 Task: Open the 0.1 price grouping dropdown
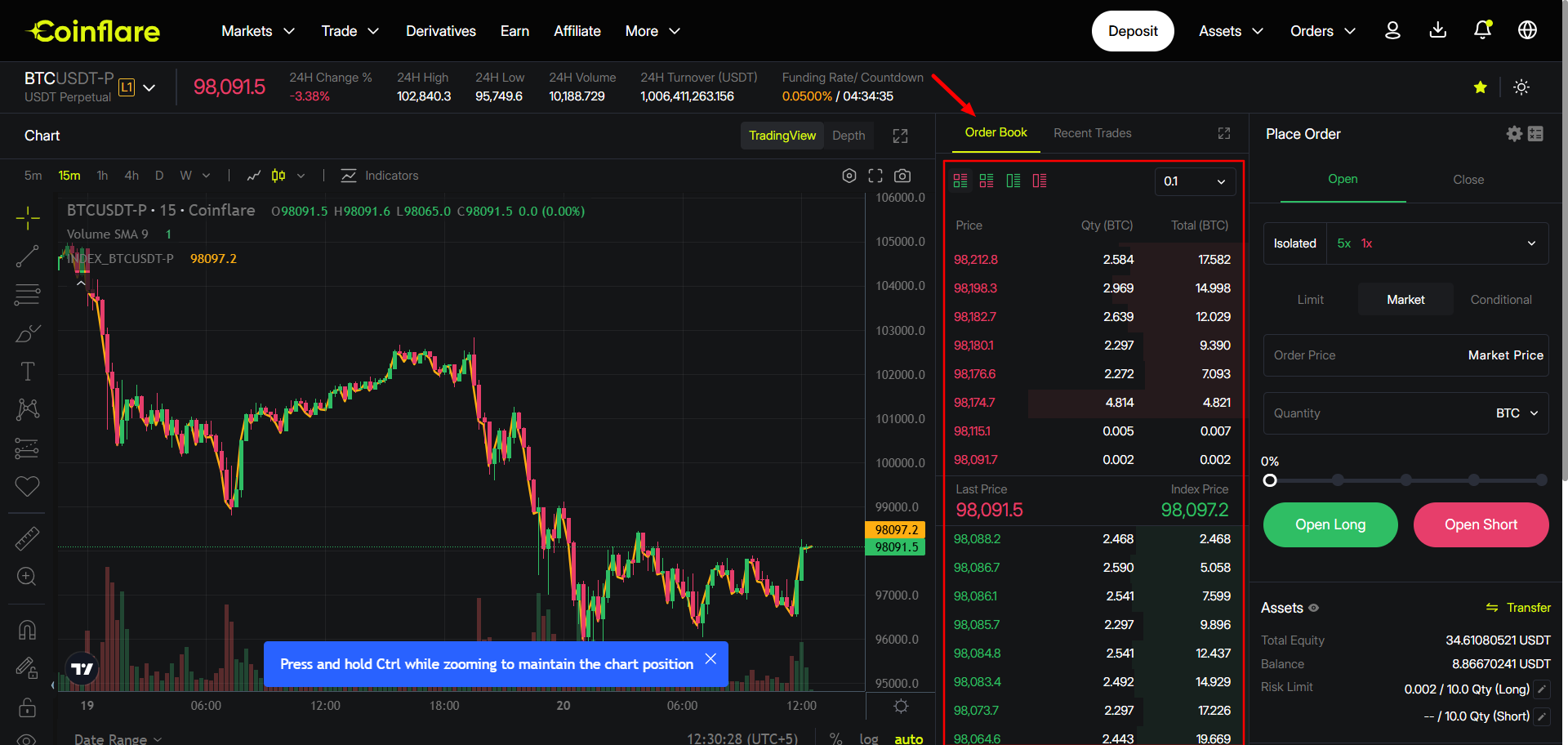click(1195, 181)
